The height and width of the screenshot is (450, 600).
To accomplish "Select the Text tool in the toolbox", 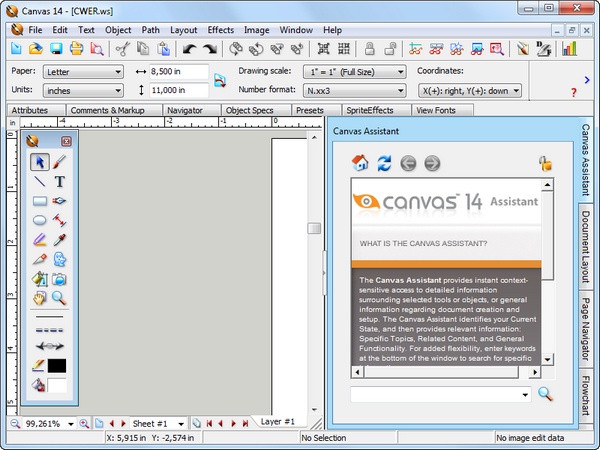I will (60, 182).
